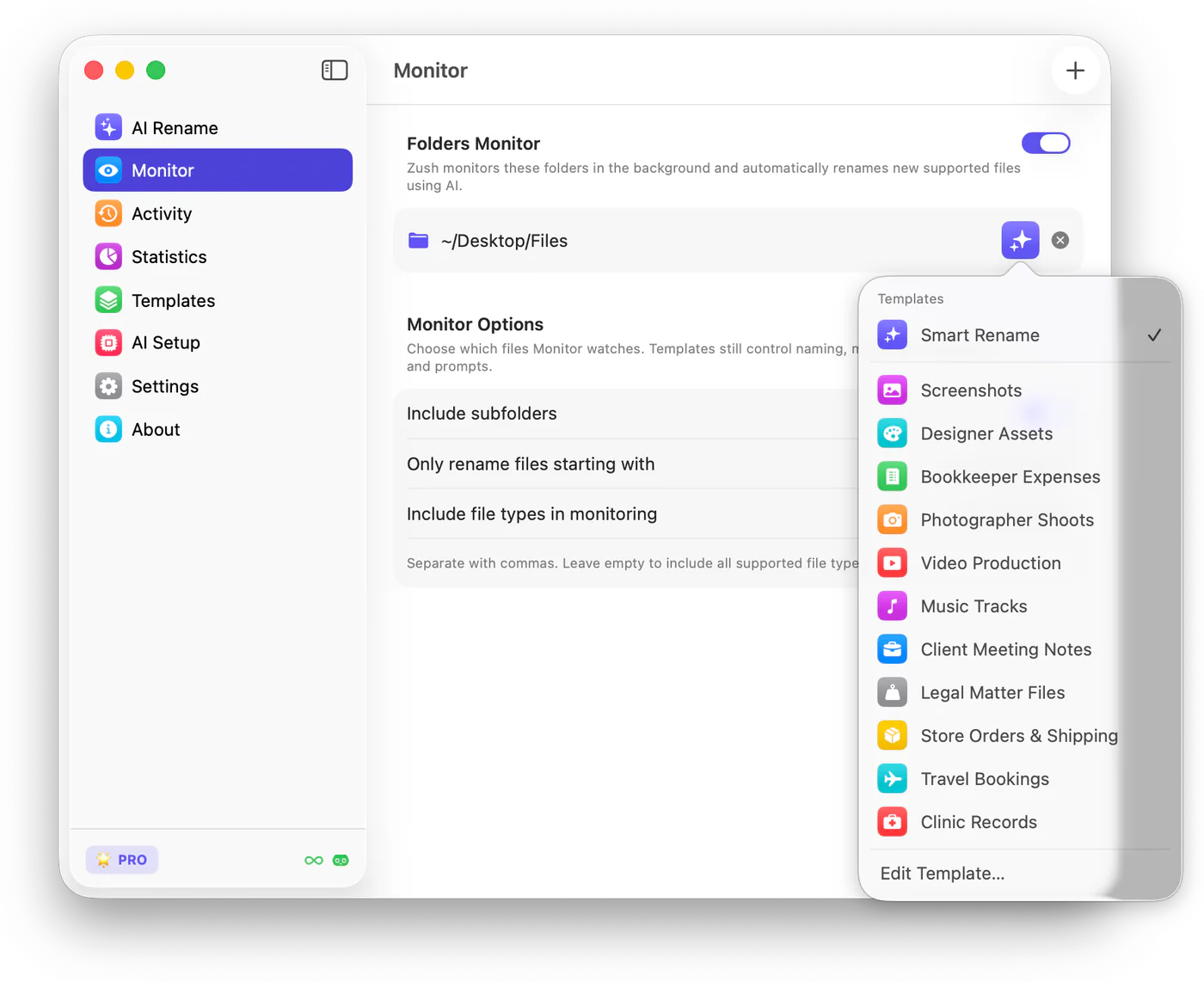The image size is (1204, 982).
Task: Select Music Tracks template label
Action: [x=974, y=606]
